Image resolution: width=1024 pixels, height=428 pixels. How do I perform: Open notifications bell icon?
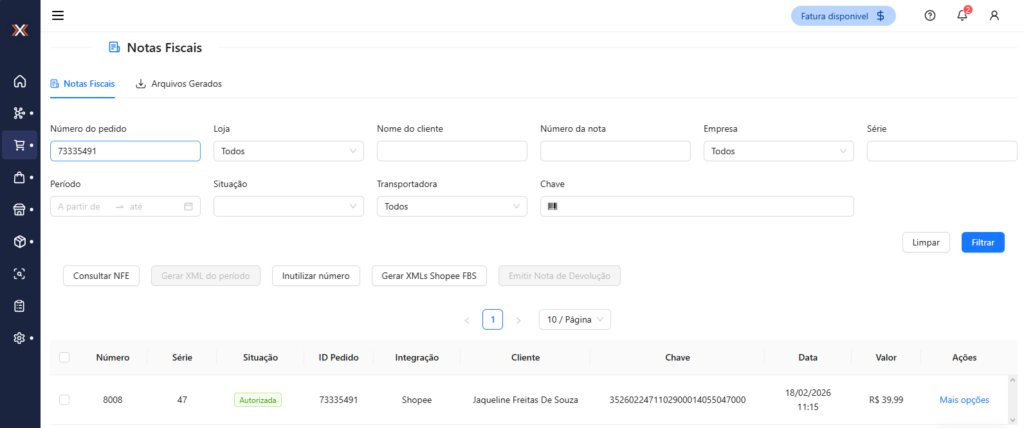coord(962,15)
